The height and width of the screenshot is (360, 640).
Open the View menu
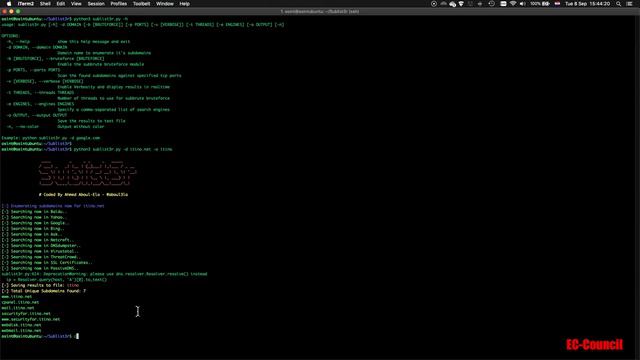(x=76, y=4)
